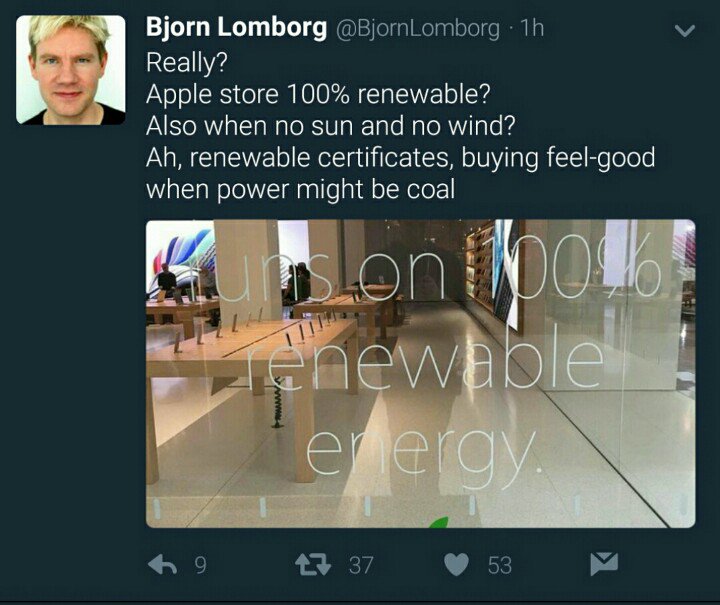720x605 pixels.
Task: Select "Also when no sun and no wind?" text
Action: point(331,126)
